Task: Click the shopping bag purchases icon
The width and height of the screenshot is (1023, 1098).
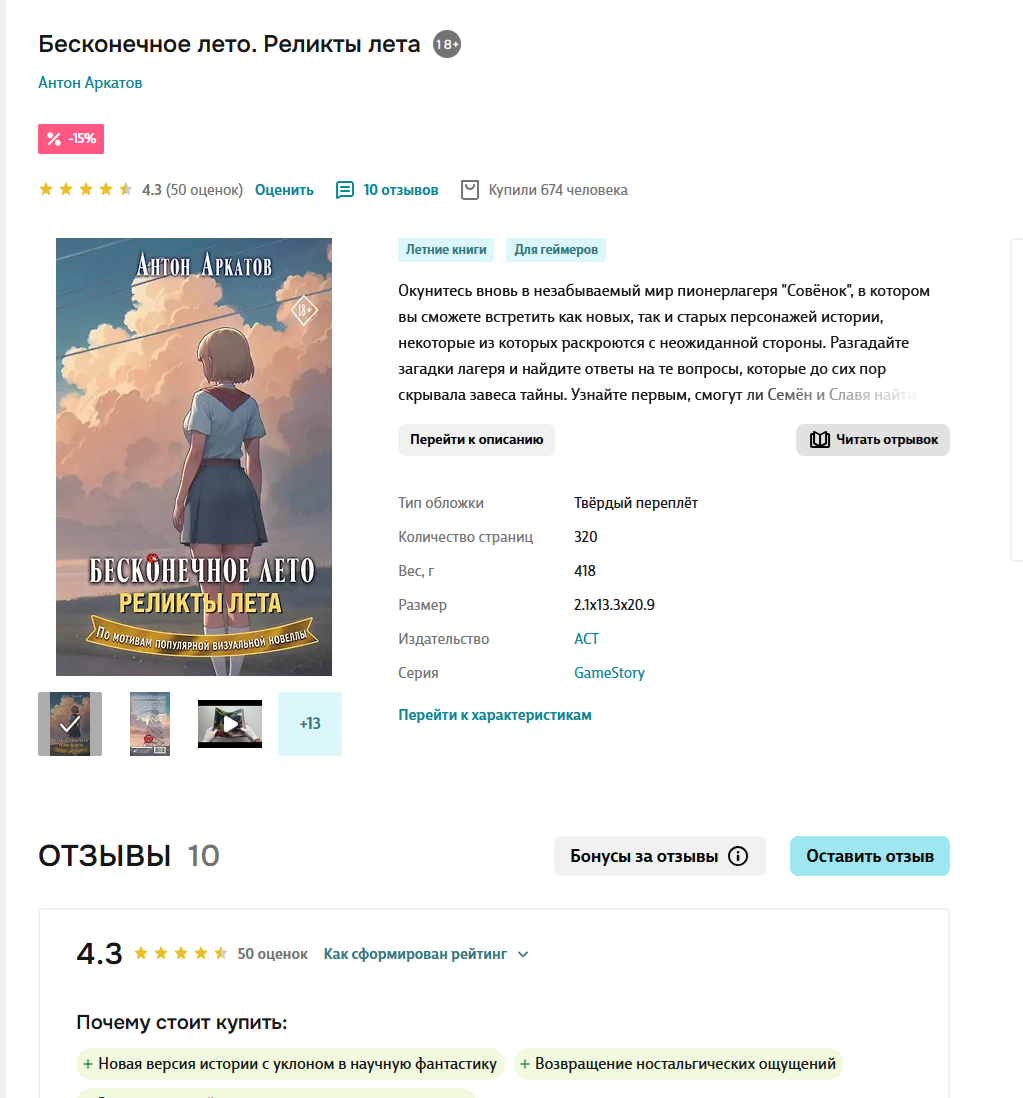Action: (x=470, y=190)
